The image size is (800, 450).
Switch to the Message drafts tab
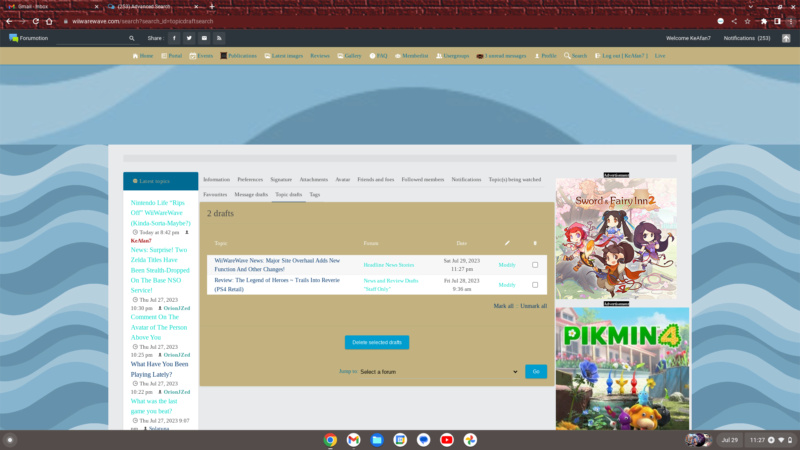[251, 194]
